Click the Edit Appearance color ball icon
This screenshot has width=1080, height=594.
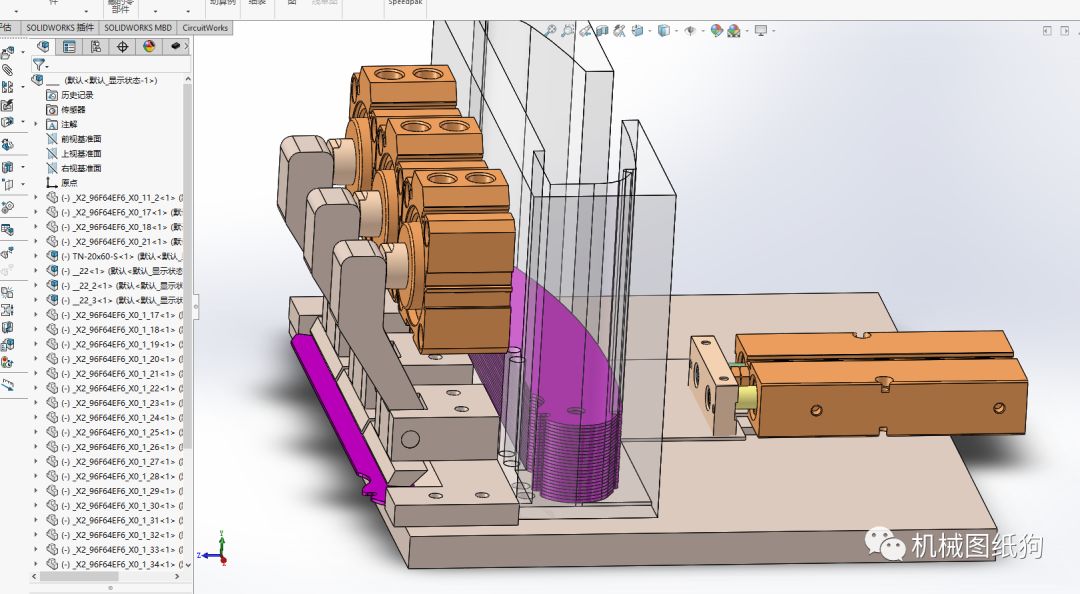(716, 31)
